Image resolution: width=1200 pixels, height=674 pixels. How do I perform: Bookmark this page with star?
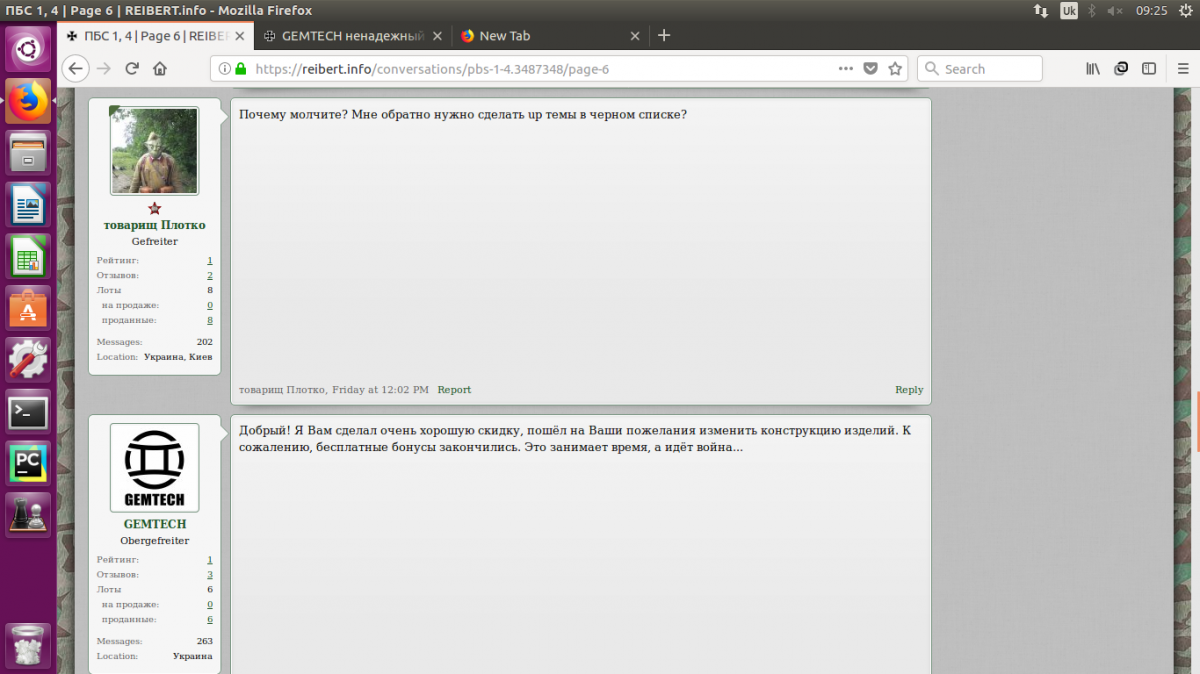tap(896, 69)
